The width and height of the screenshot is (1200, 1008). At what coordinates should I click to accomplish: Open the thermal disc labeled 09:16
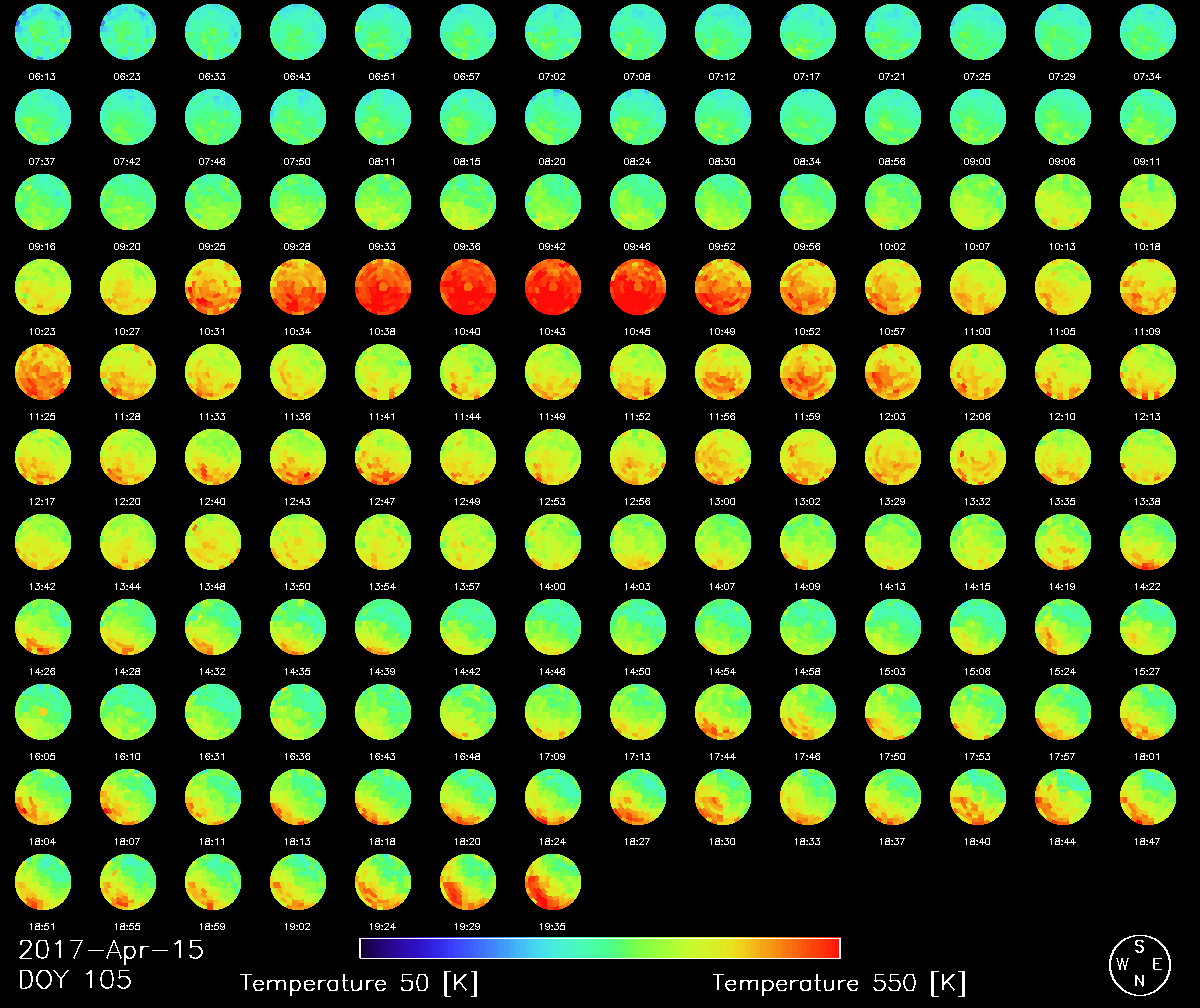click(43, 202)
